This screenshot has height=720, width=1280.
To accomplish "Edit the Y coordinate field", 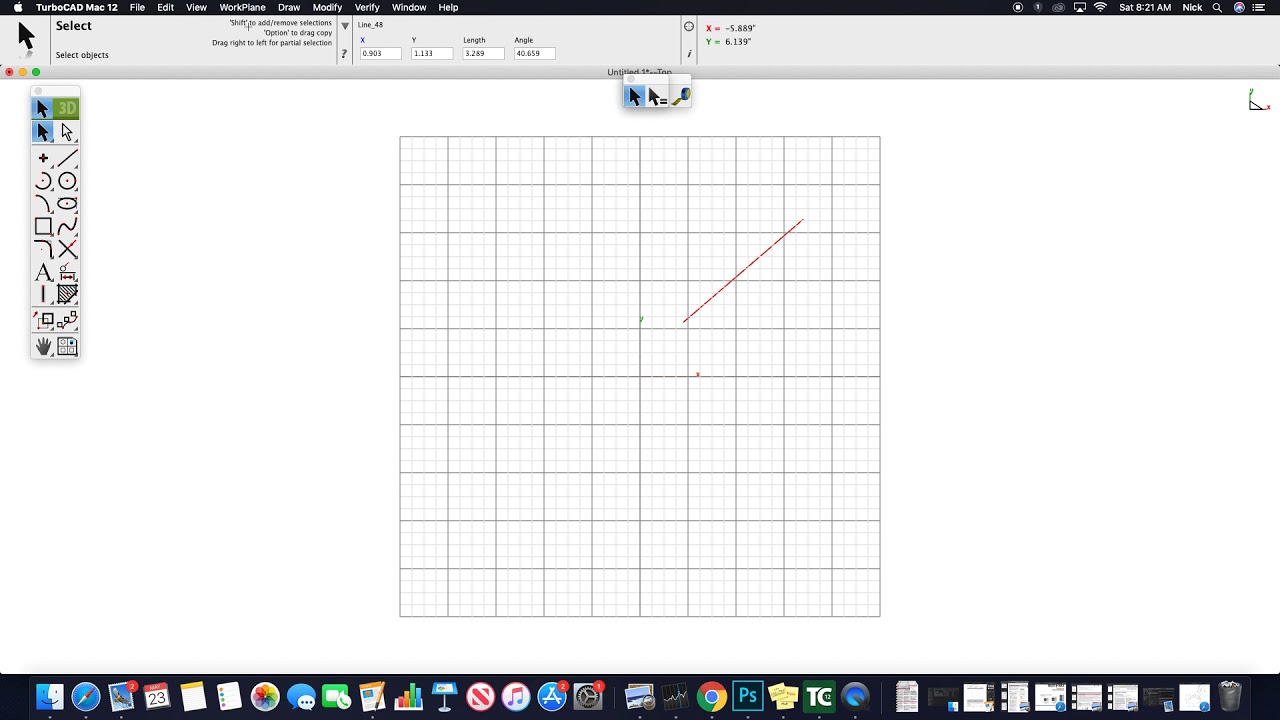I will tap(431, 53).
